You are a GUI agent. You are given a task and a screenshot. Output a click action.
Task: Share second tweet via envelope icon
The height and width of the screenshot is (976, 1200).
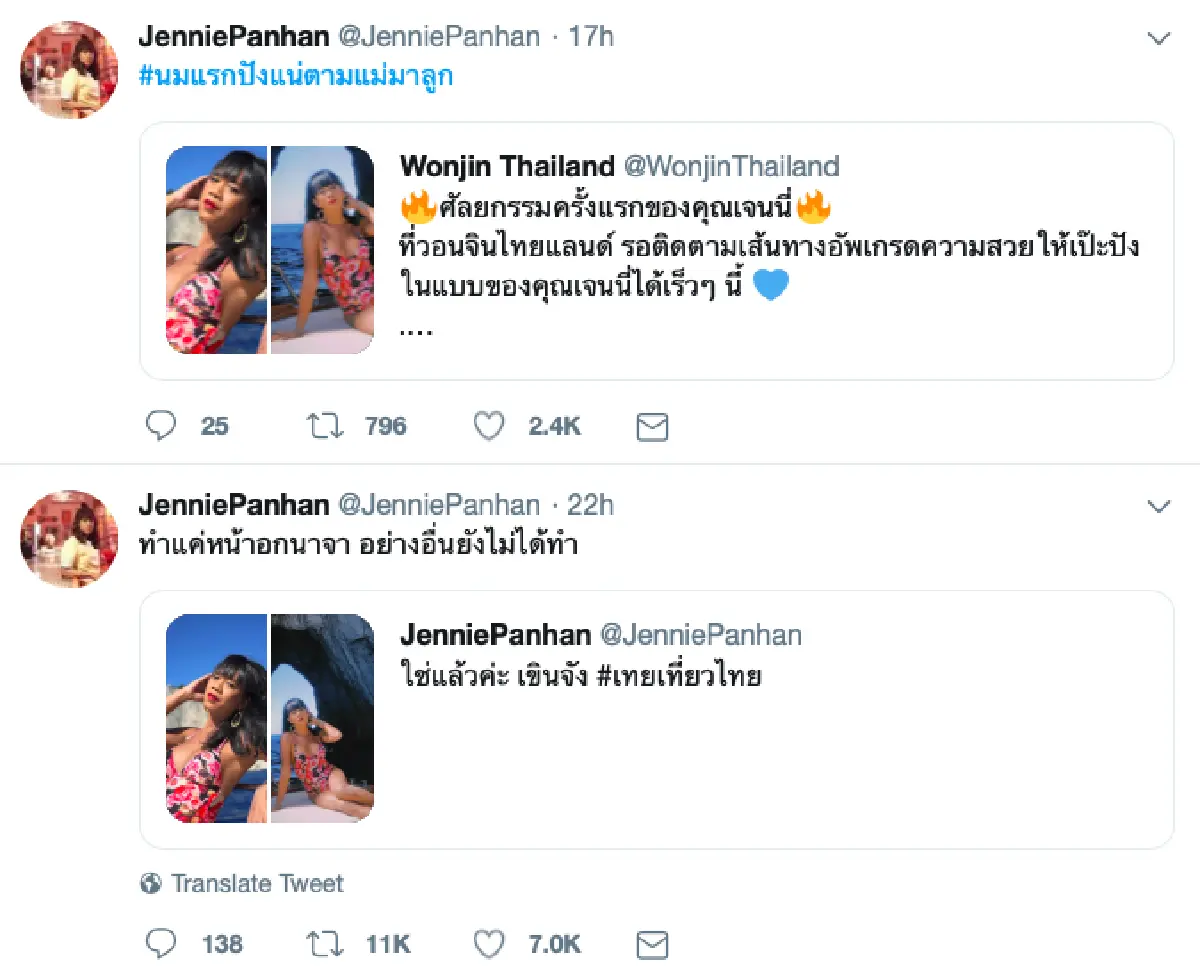[x=652, y=944]
